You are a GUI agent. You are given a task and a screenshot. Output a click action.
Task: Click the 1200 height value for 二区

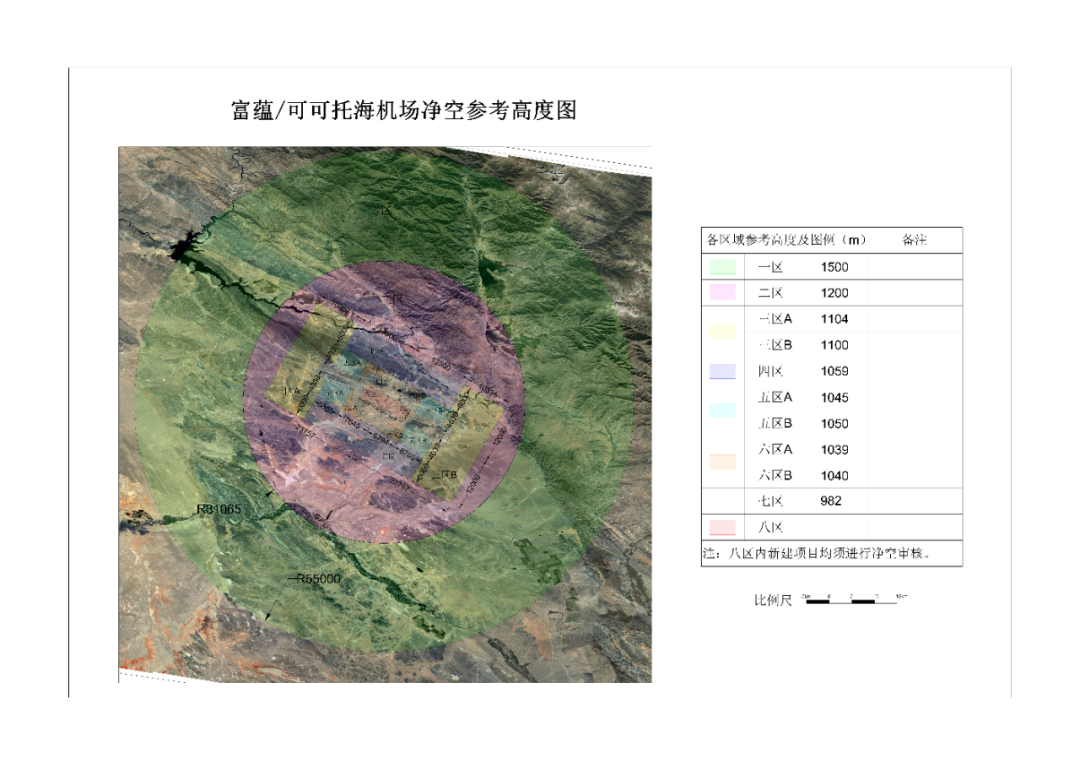pyautogui.click(x=834, y=293)
